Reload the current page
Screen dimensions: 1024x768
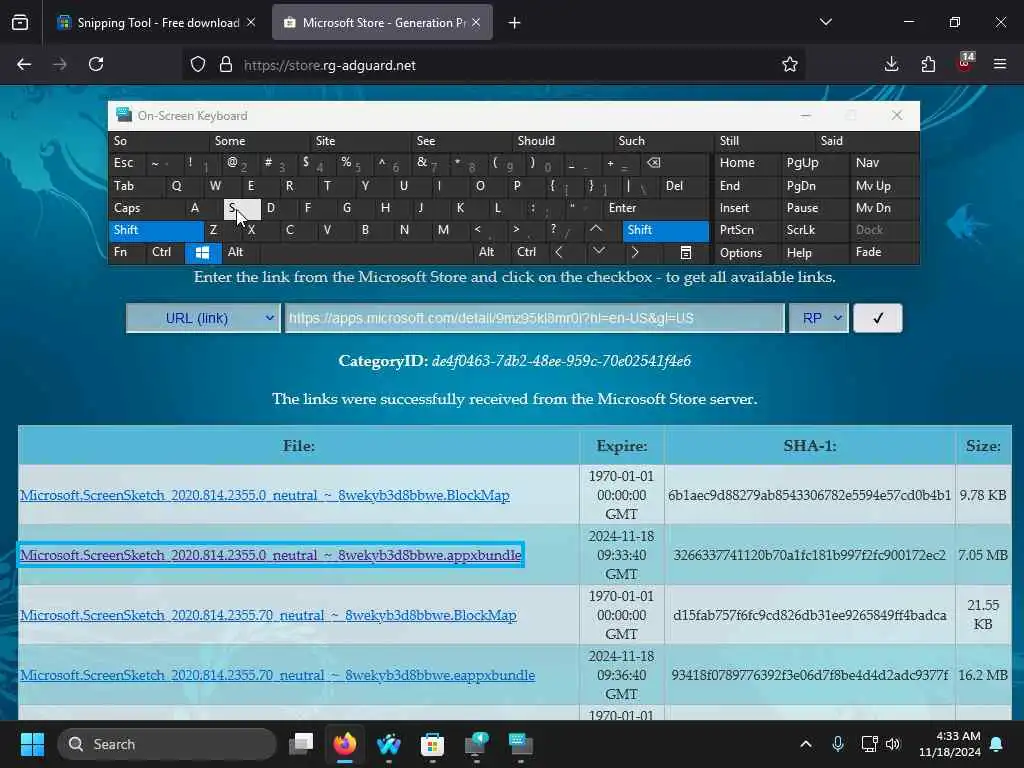point(96,65)
